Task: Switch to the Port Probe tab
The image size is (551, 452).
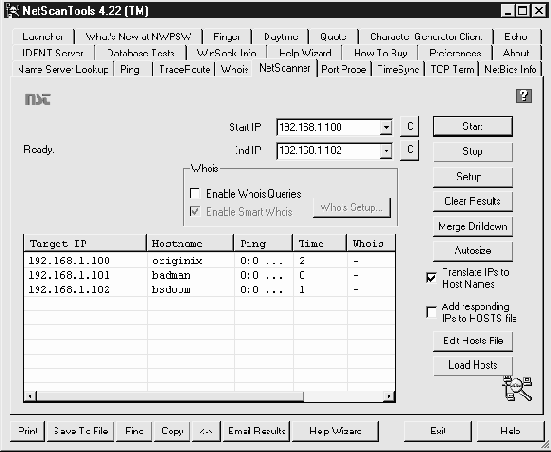Action: [x=344, y=69]
